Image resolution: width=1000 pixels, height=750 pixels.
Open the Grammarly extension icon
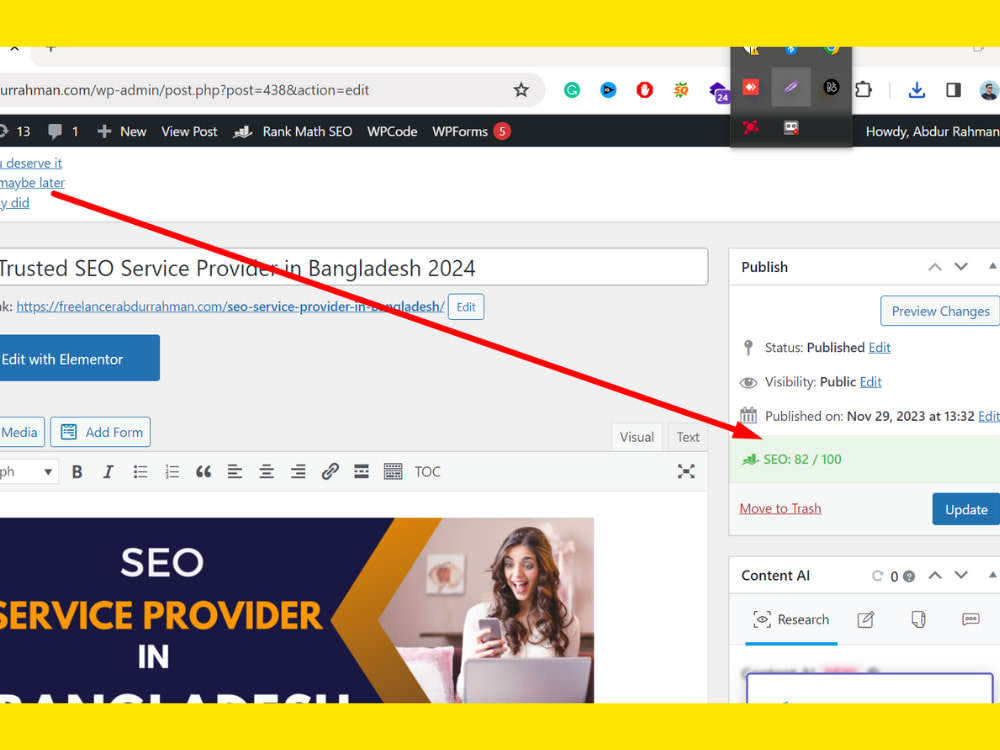pos(571,90)
